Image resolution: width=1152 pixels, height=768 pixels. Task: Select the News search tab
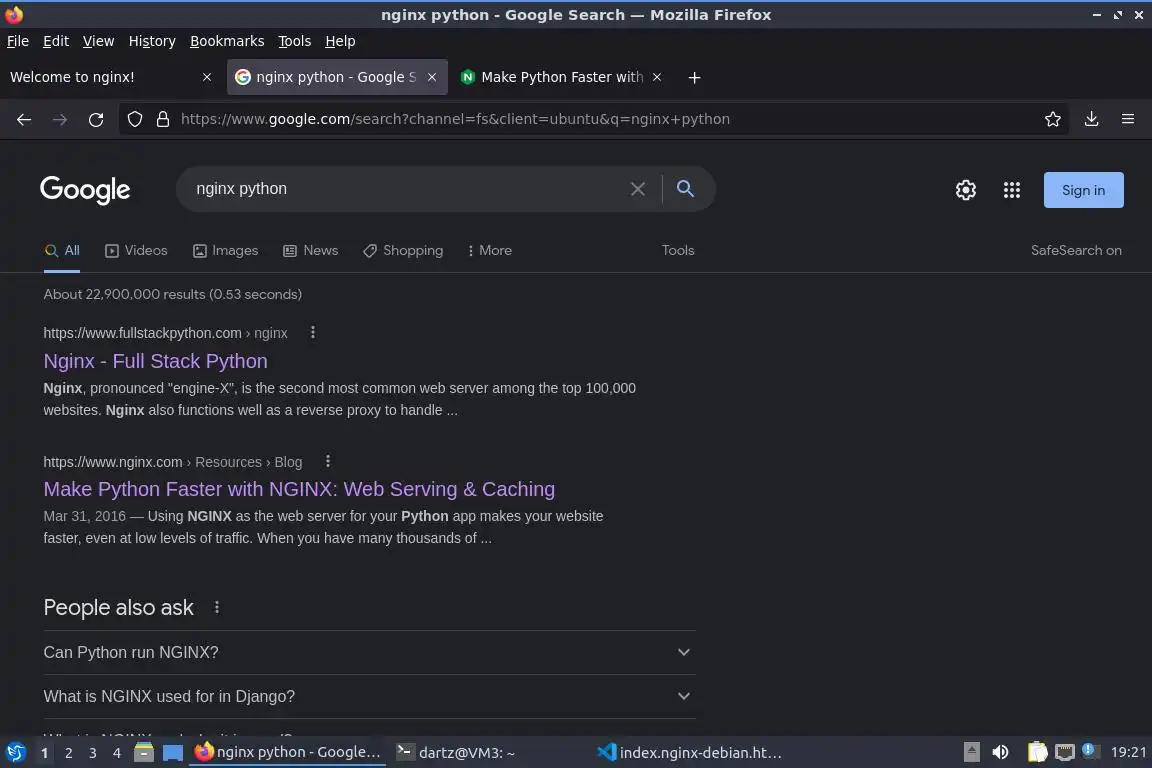point(311,251)
